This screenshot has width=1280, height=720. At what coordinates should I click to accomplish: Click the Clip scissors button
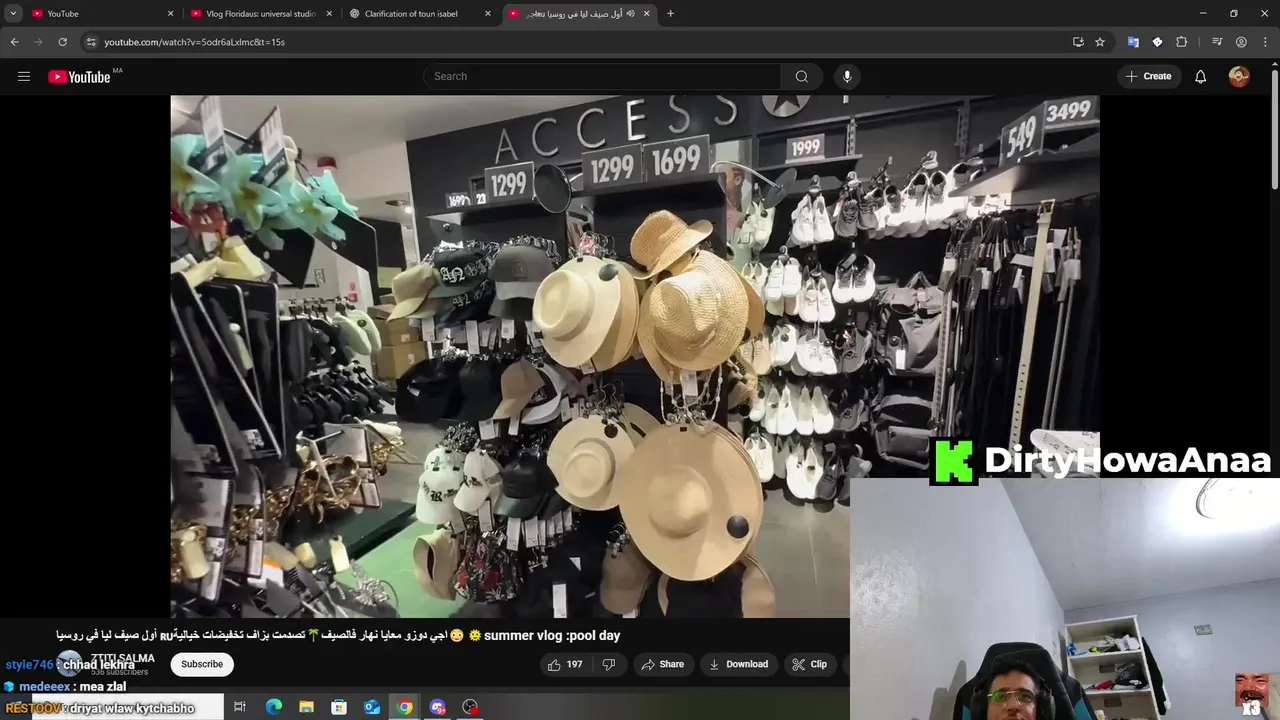point(810,664)
